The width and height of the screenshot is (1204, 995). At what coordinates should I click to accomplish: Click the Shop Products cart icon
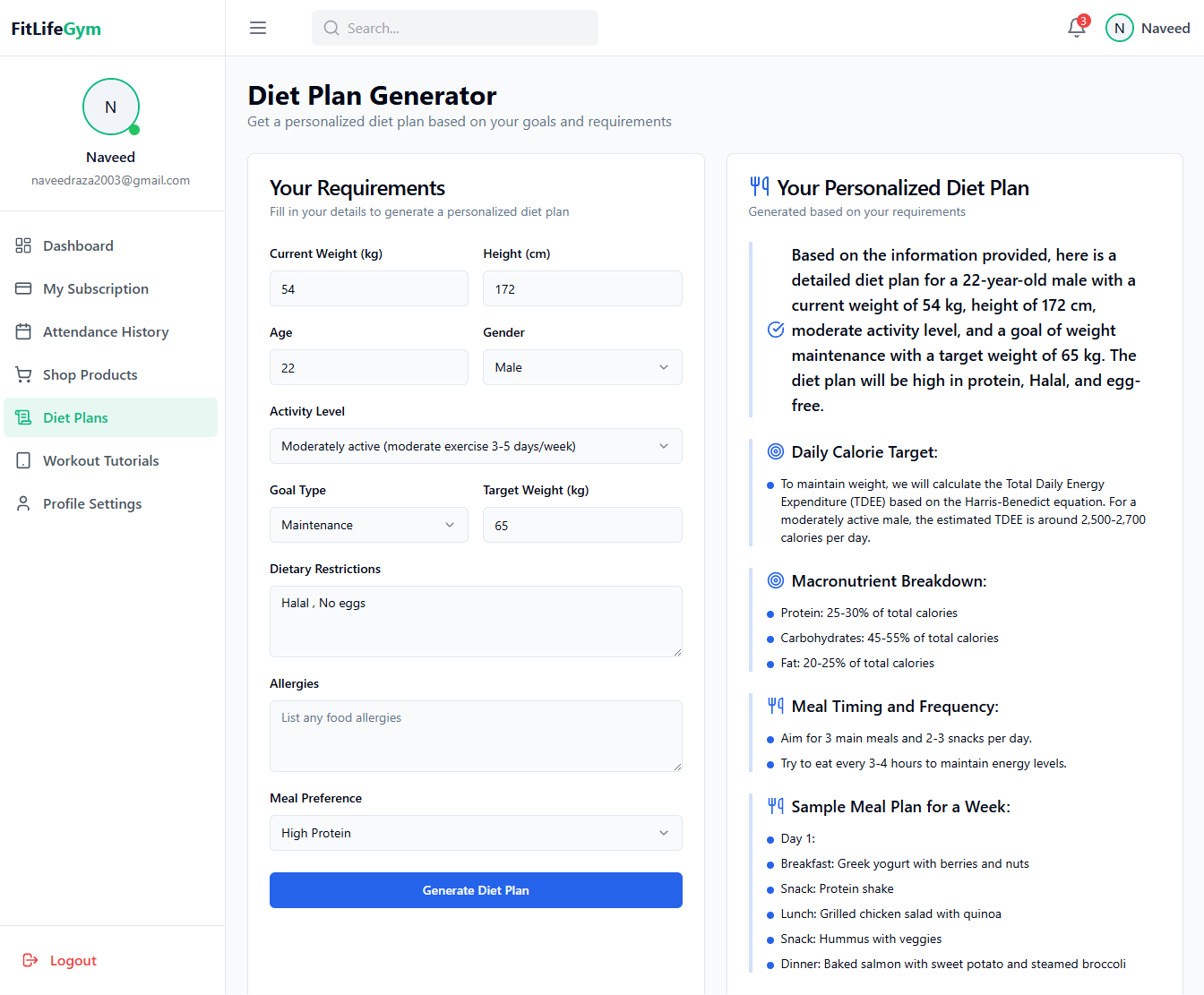pyautogui.click(x=23, y=374)
